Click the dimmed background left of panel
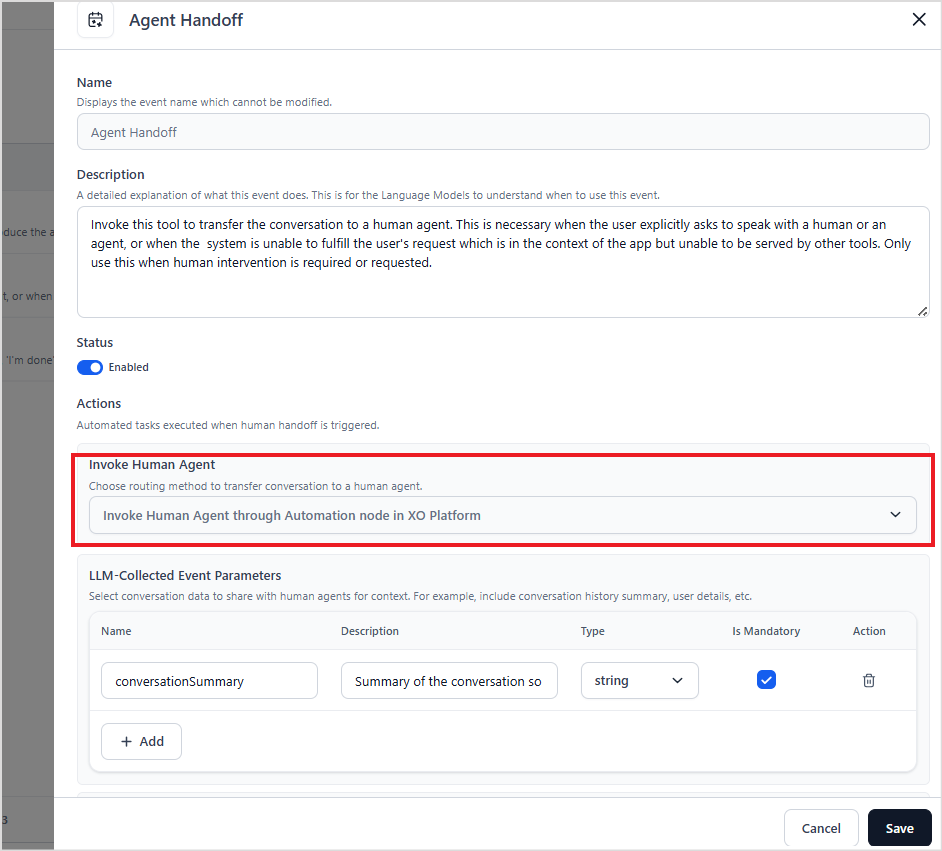 [x=26, y=500]
